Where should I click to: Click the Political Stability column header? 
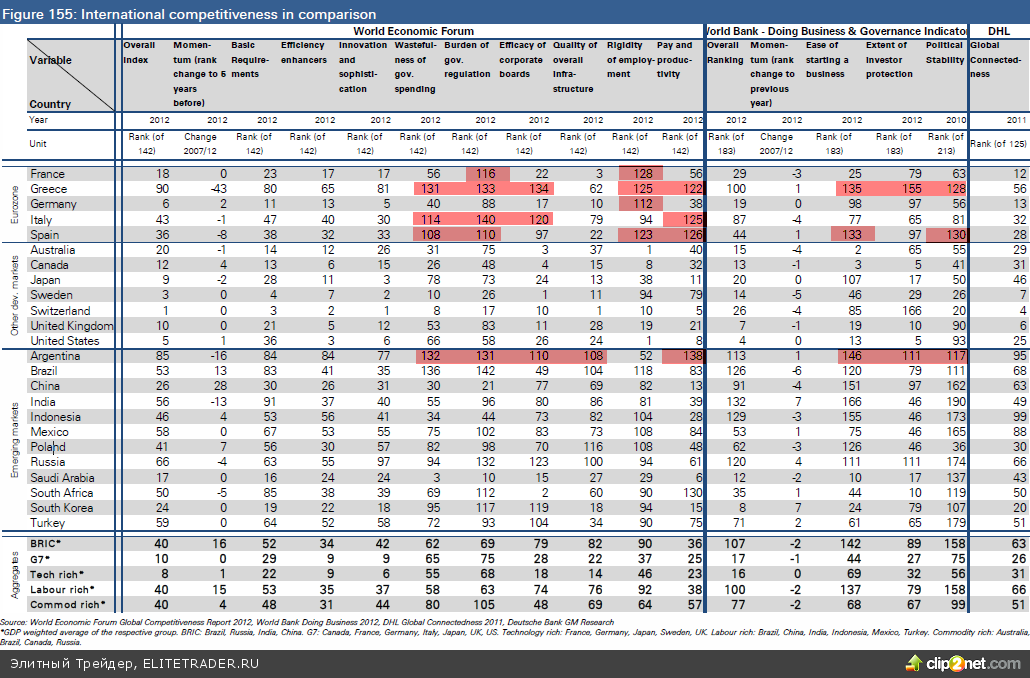pyautogui.click(x=944, y=52)
